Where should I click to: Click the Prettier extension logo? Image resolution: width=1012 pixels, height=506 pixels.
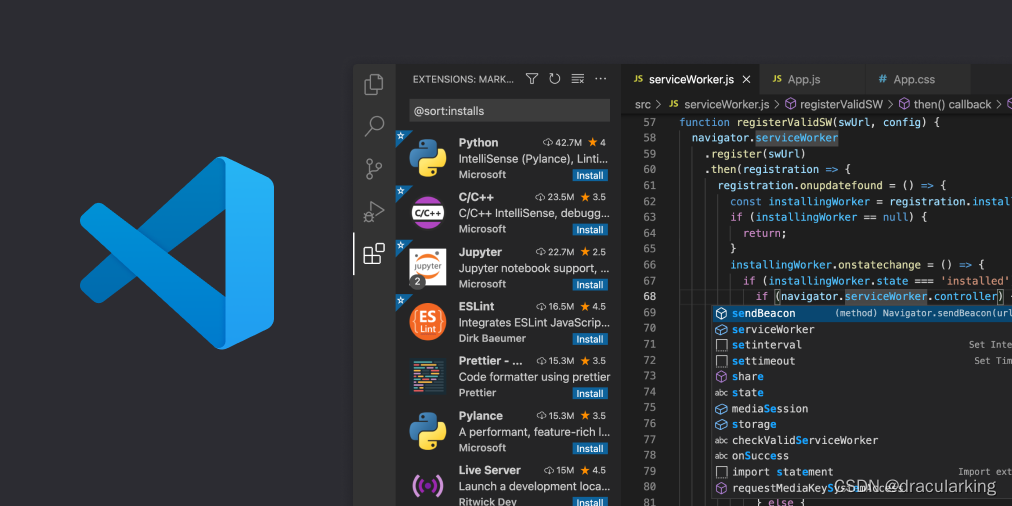coord(427,376)
